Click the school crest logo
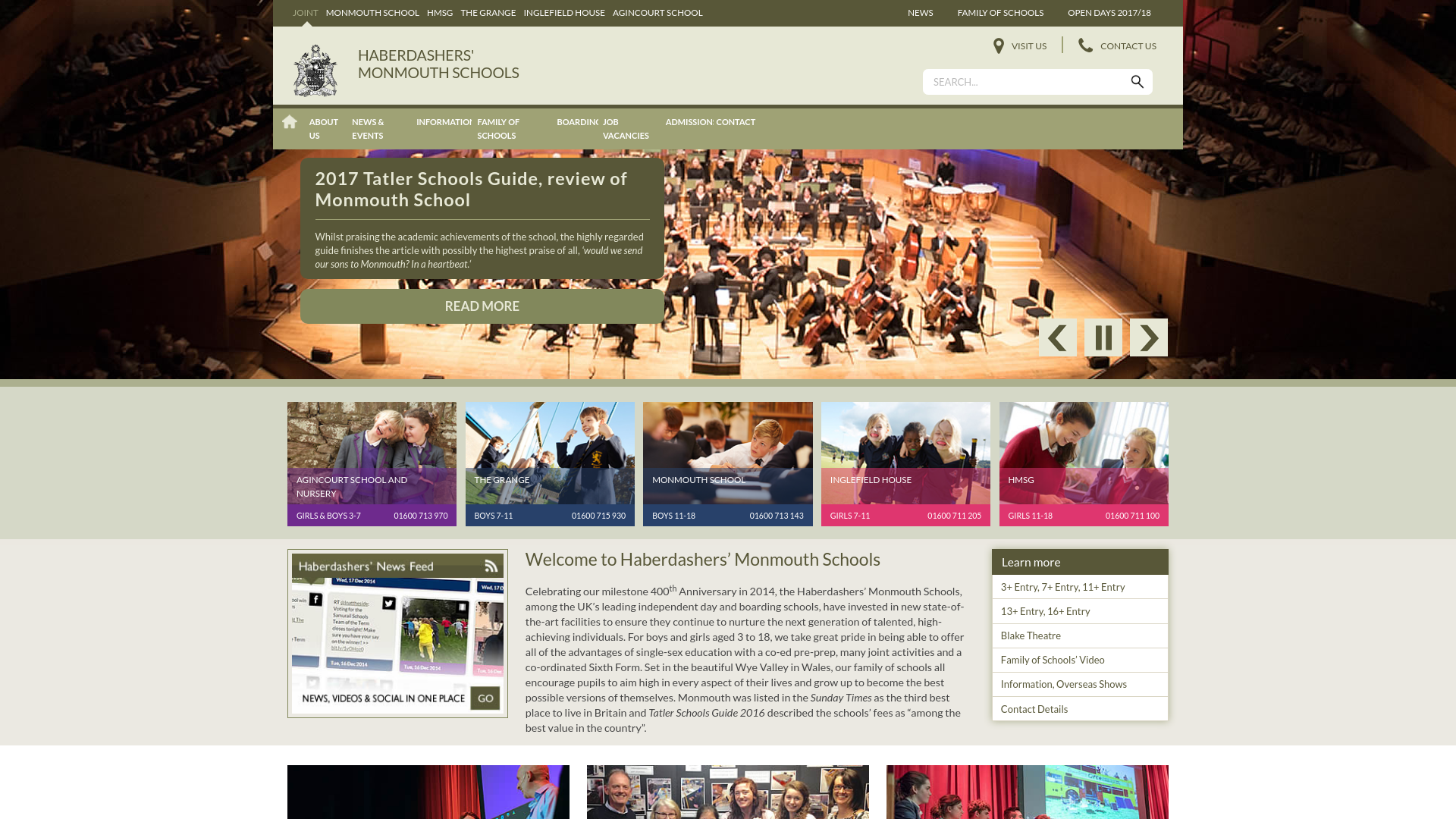 315,71
